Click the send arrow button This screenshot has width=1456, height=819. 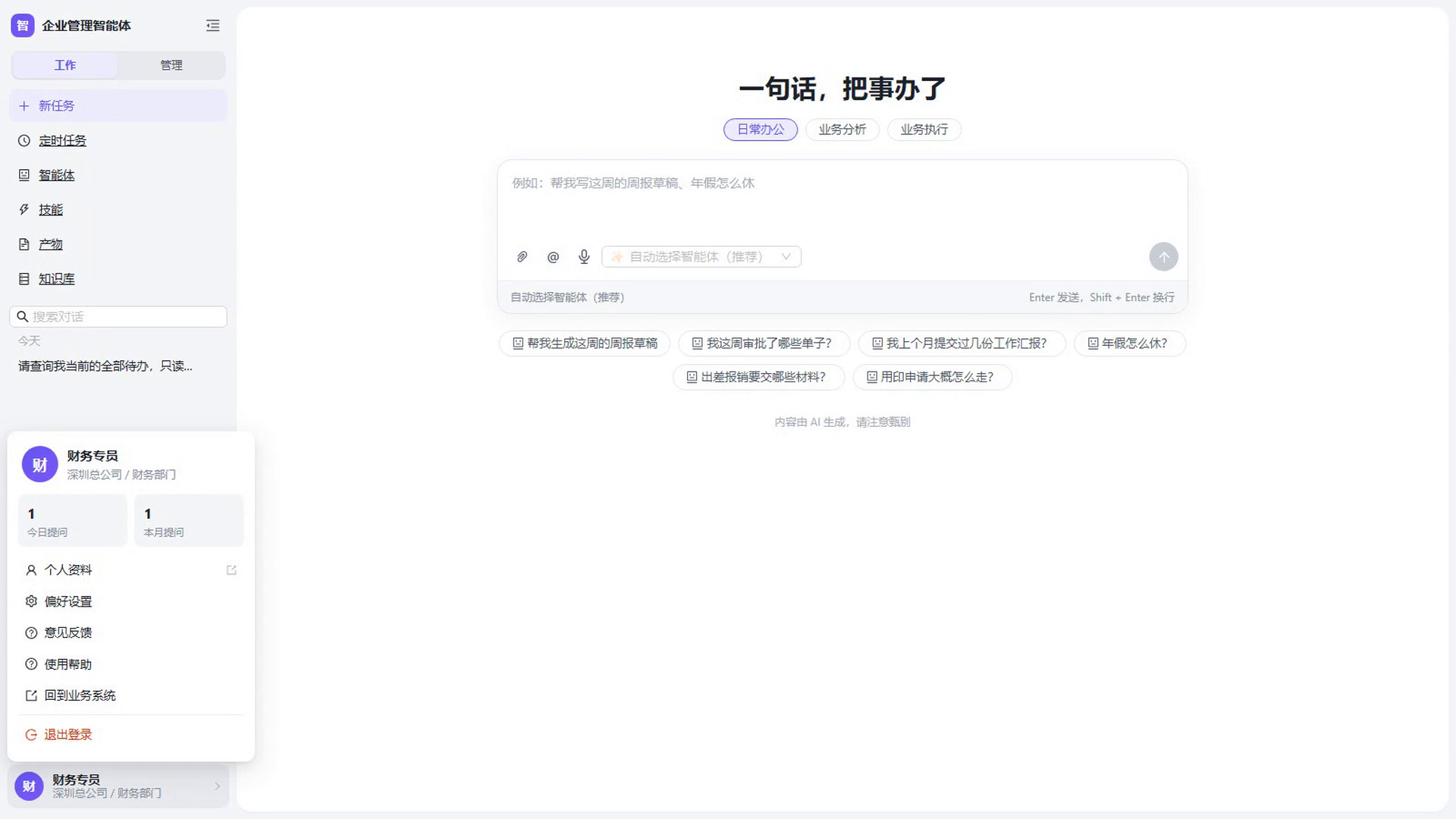1163,257
